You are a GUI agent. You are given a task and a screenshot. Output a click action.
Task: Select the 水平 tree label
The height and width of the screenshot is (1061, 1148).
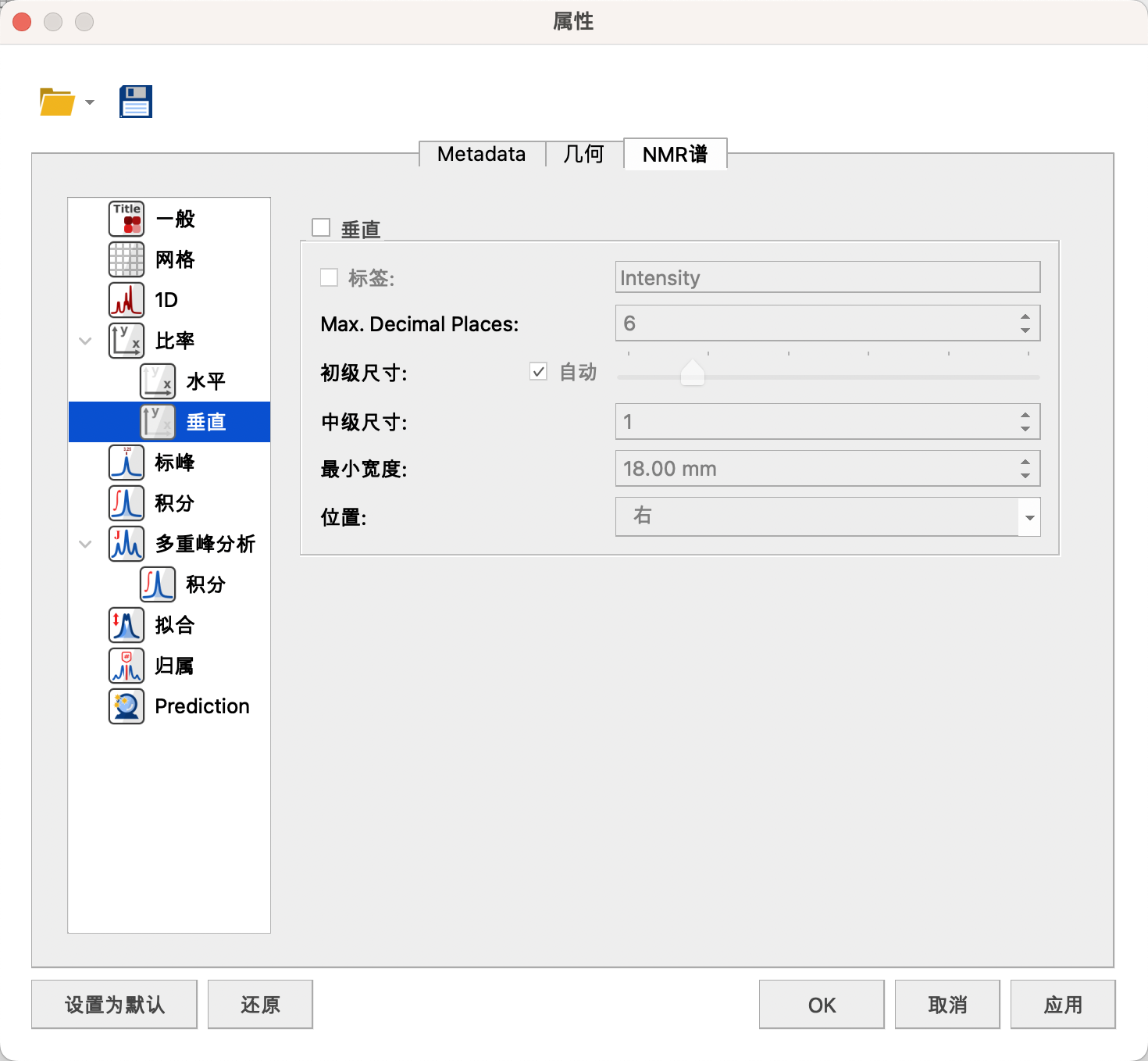click(206, 381)
